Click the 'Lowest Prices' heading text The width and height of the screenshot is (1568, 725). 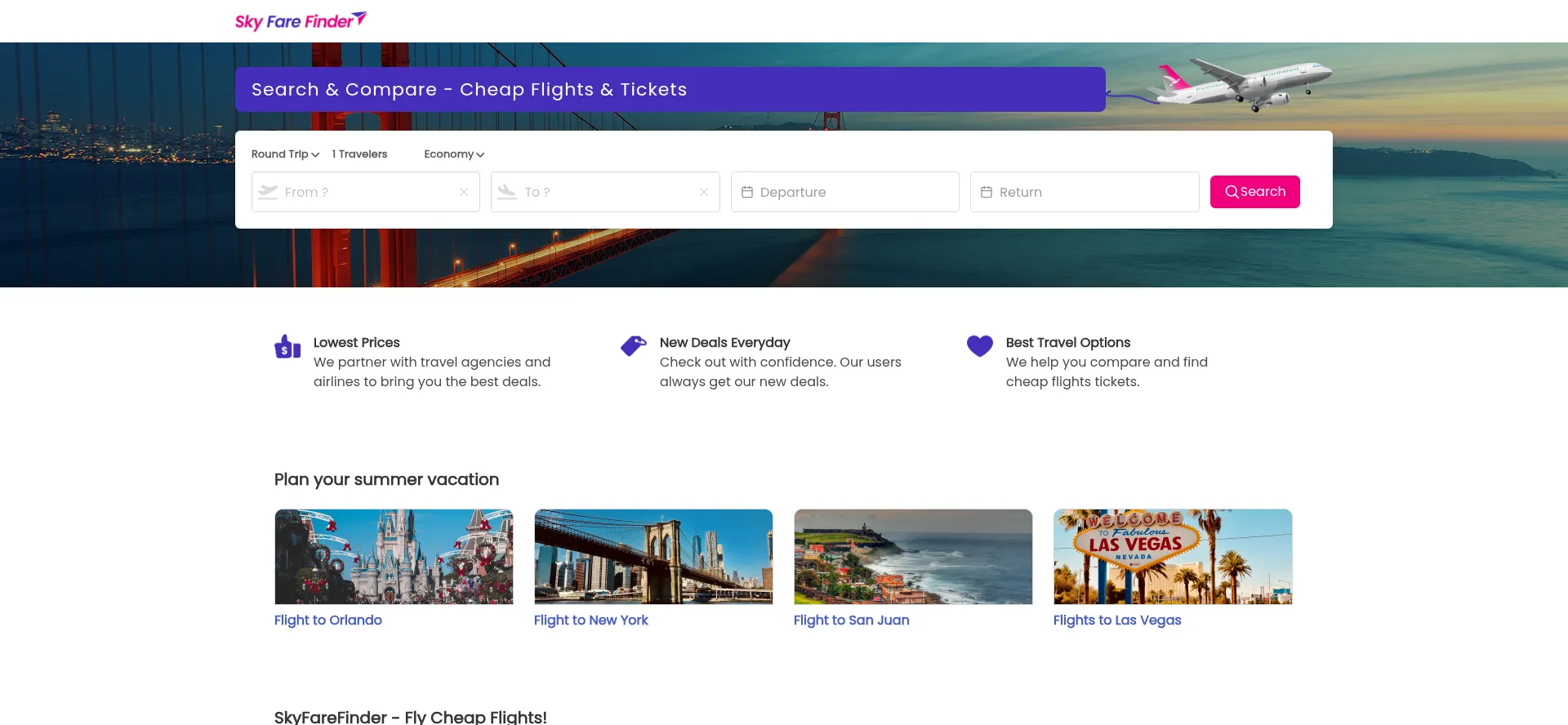pyautogui.click(x=357, y=343)
